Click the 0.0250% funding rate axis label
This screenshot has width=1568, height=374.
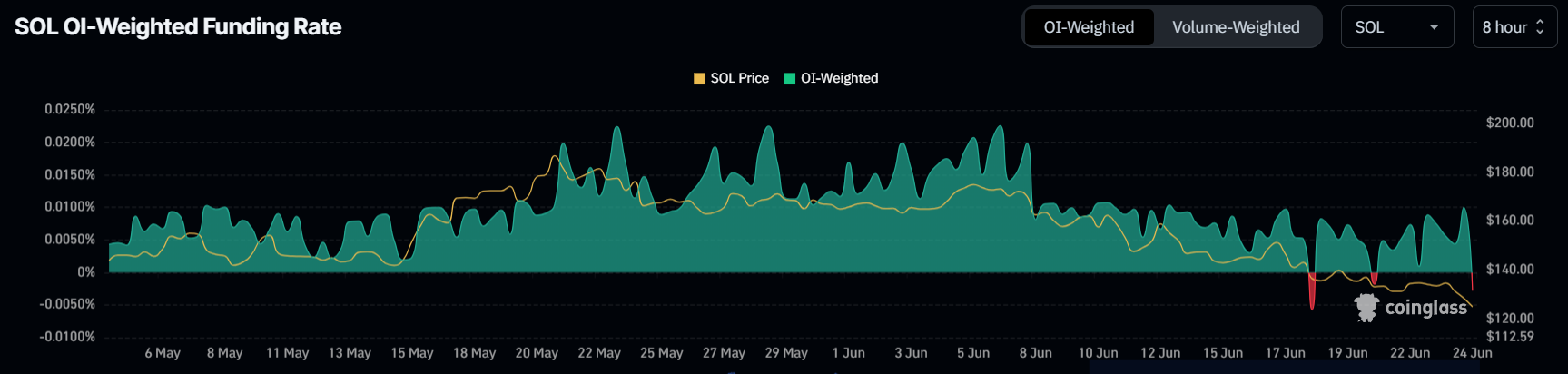70,109
